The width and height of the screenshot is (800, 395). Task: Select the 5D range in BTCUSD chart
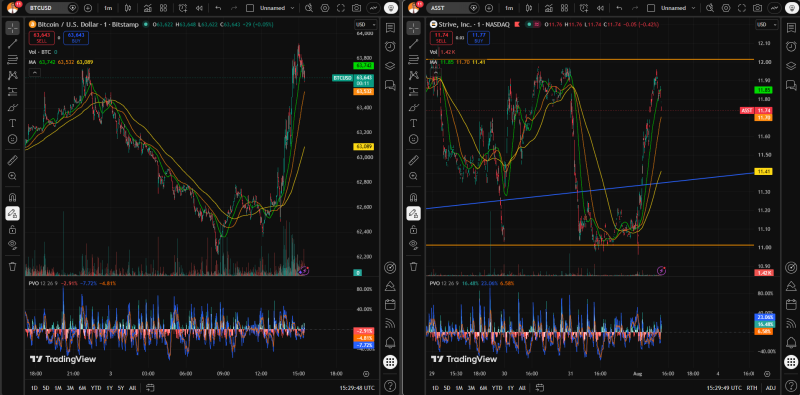[46, 388]
